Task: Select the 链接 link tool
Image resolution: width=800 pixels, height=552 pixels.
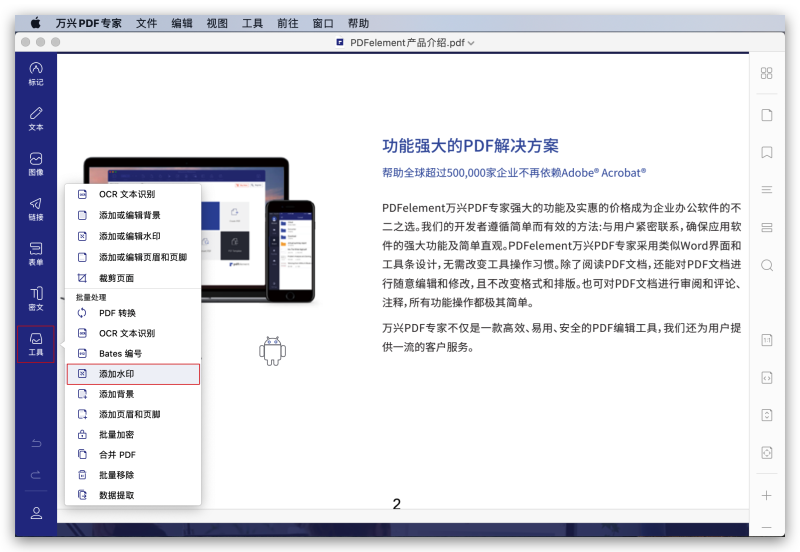Action: [36, 208]
